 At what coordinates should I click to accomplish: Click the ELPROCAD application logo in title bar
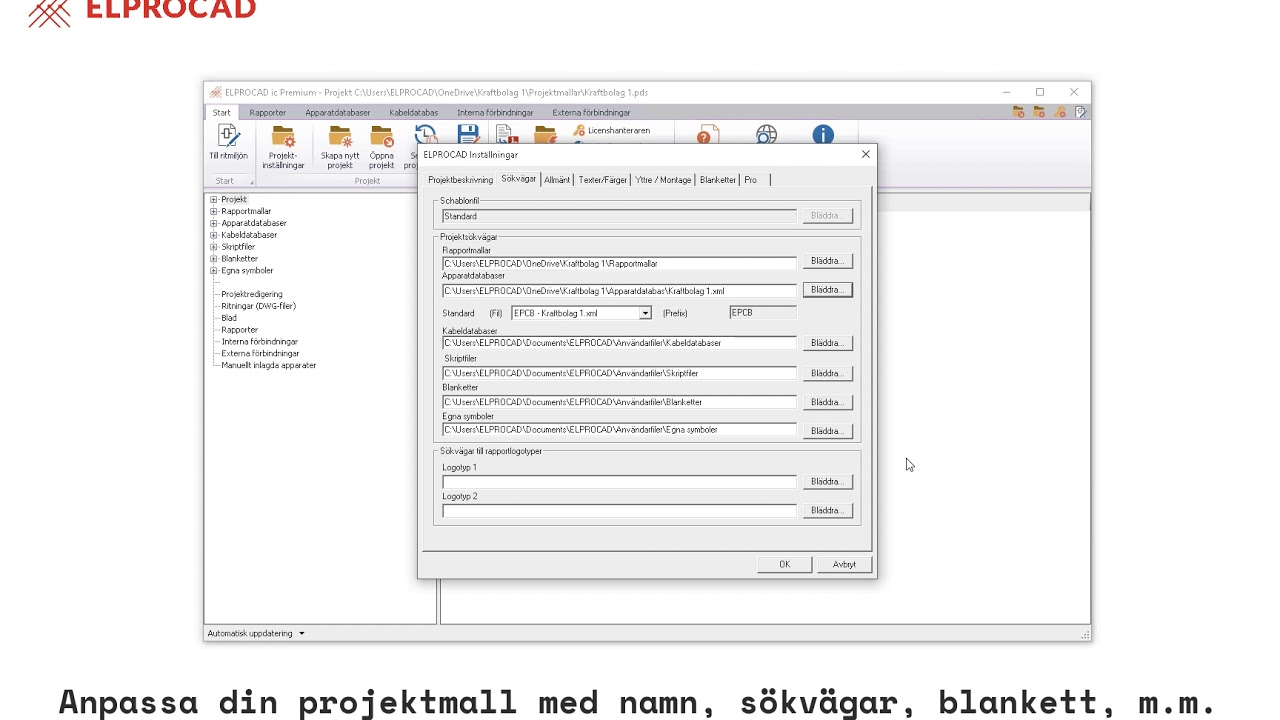pos(215,92)
